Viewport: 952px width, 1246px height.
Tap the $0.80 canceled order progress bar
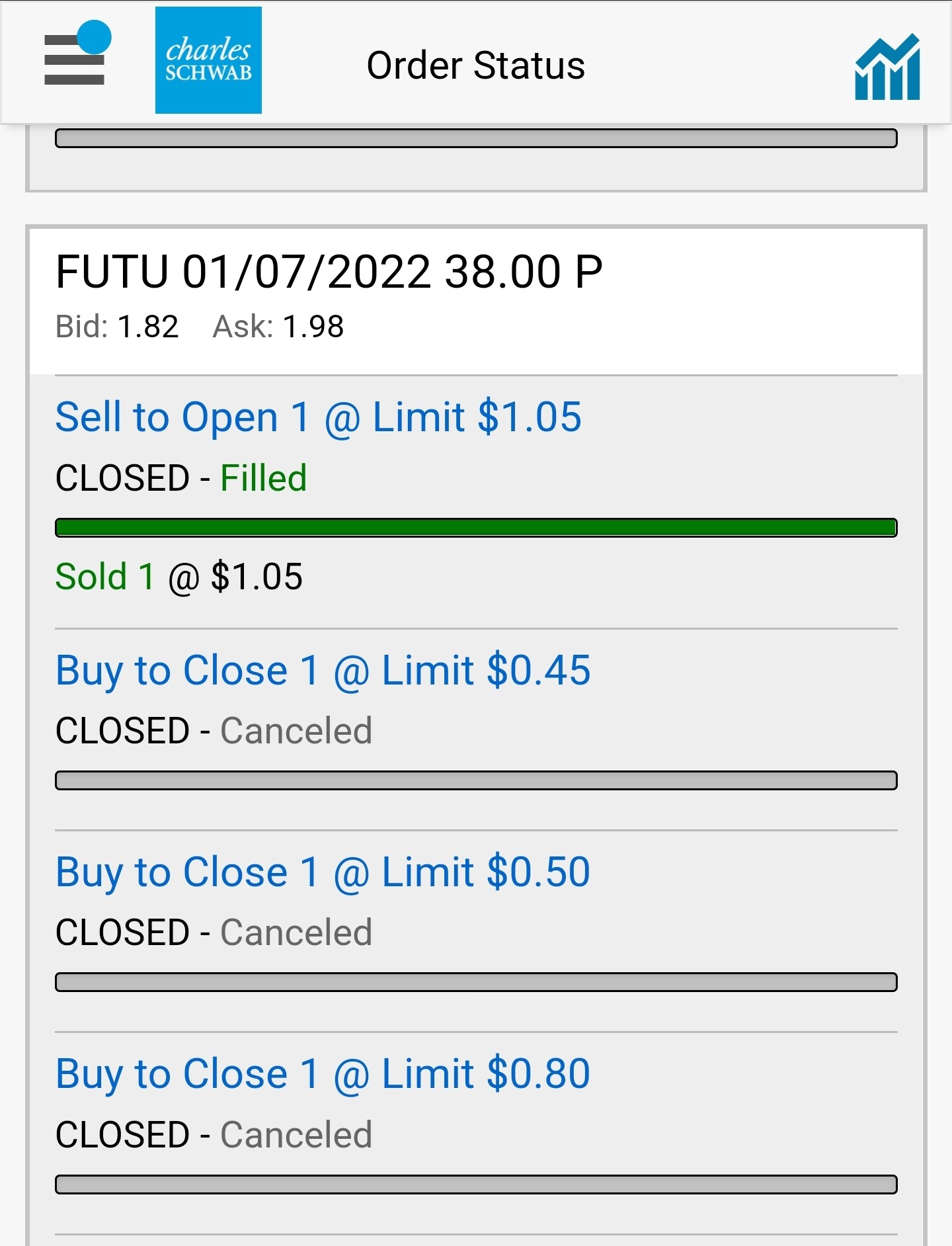(x=476, y=1184)
